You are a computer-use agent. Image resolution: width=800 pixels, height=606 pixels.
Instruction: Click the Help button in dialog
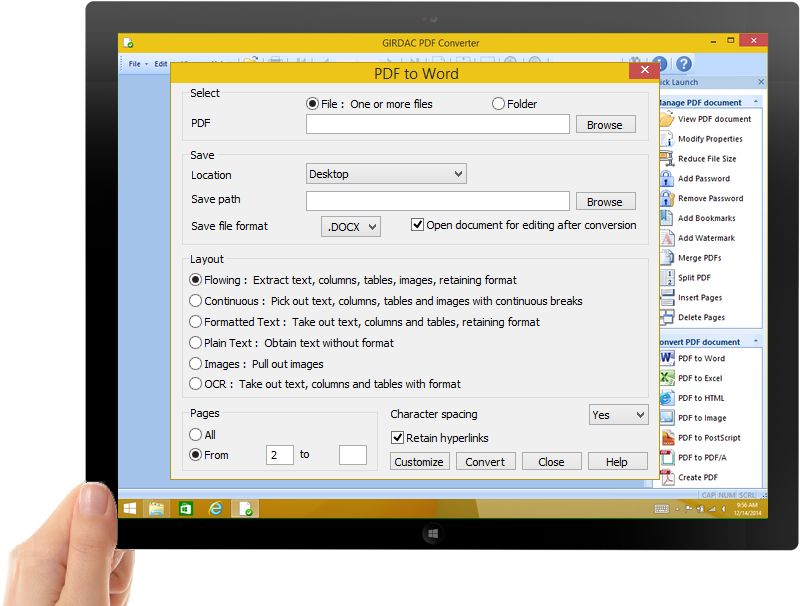[617, 461]
